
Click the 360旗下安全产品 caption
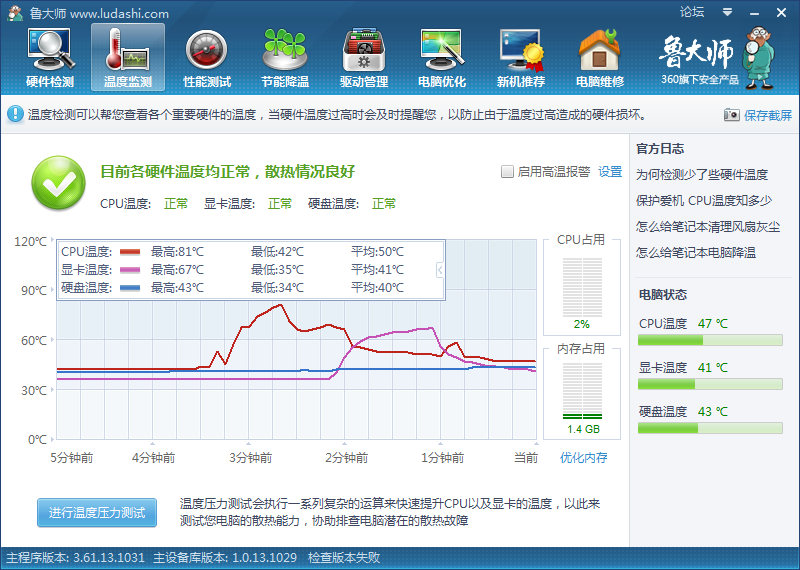pos(700,80)
